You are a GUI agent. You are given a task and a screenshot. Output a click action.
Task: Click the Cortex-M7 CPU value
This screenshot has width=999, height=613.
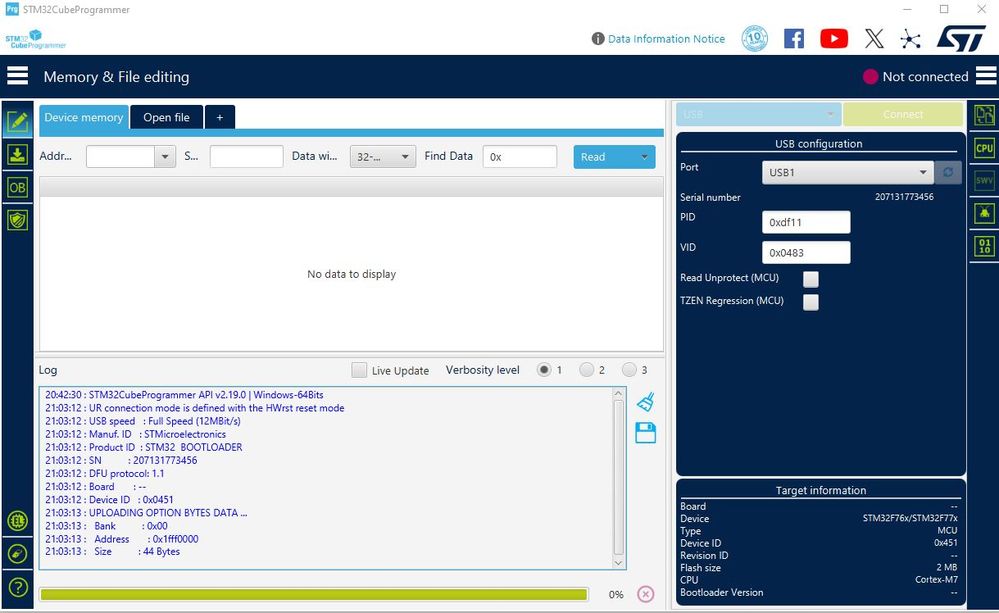click(x=936, y=580)
